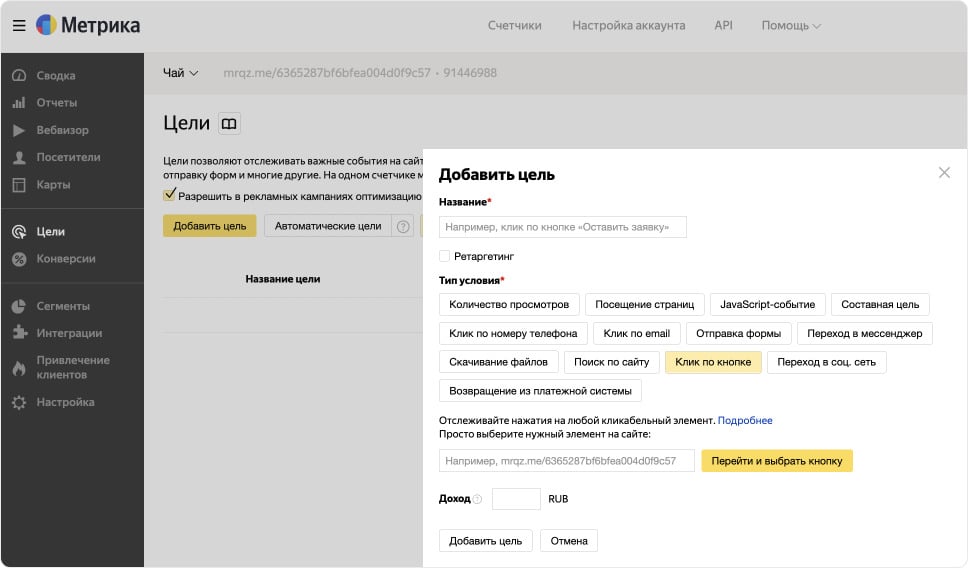Image resolution: width=968 pixels, height=568 pixels.
Task: Select the JavaScript-событие condition type
Action: (x=767, y=304)
